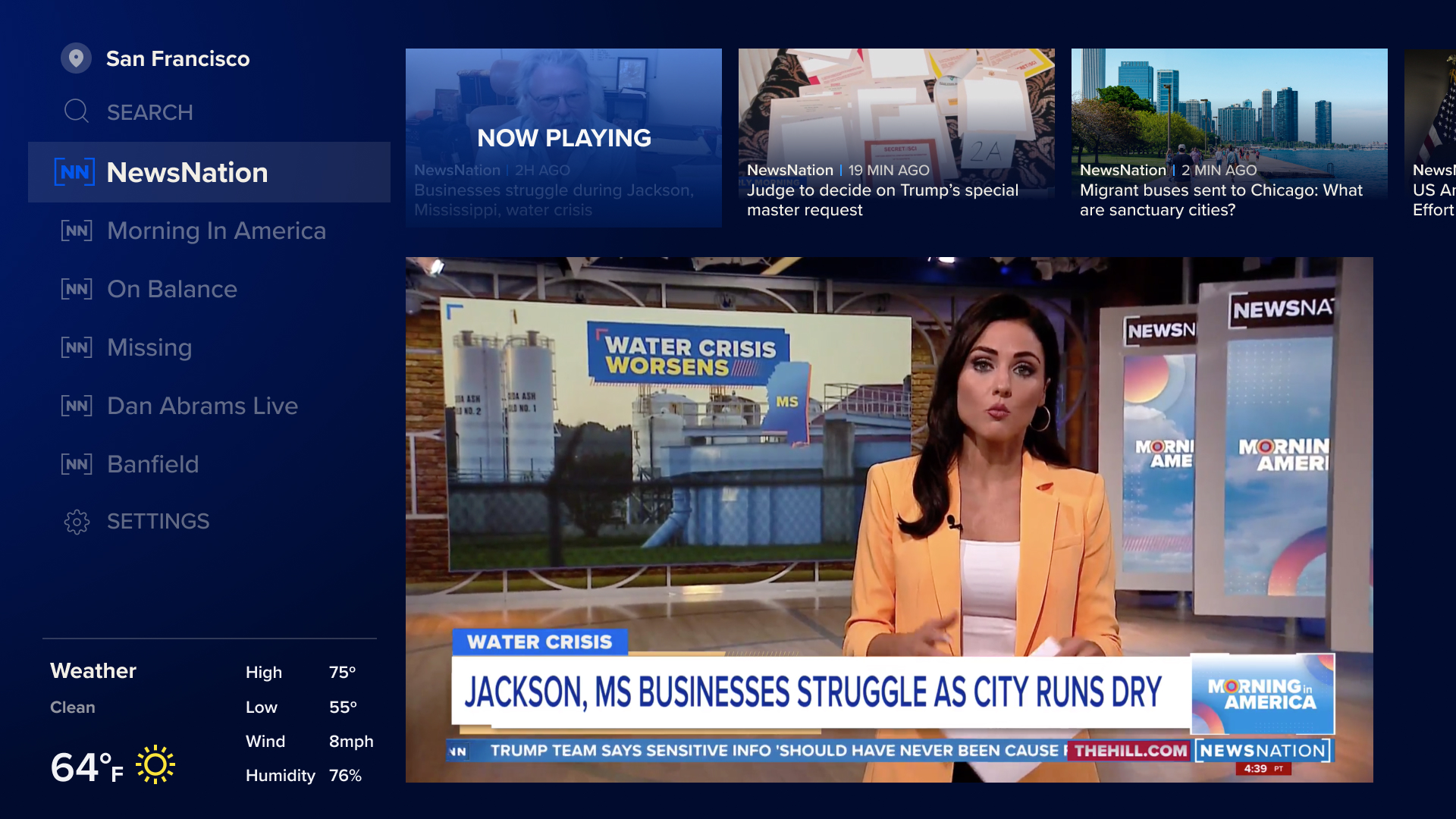Viewport: 1456px width, 819px height.
Task: Click the search magnifier icon
Action: point(76,111)
